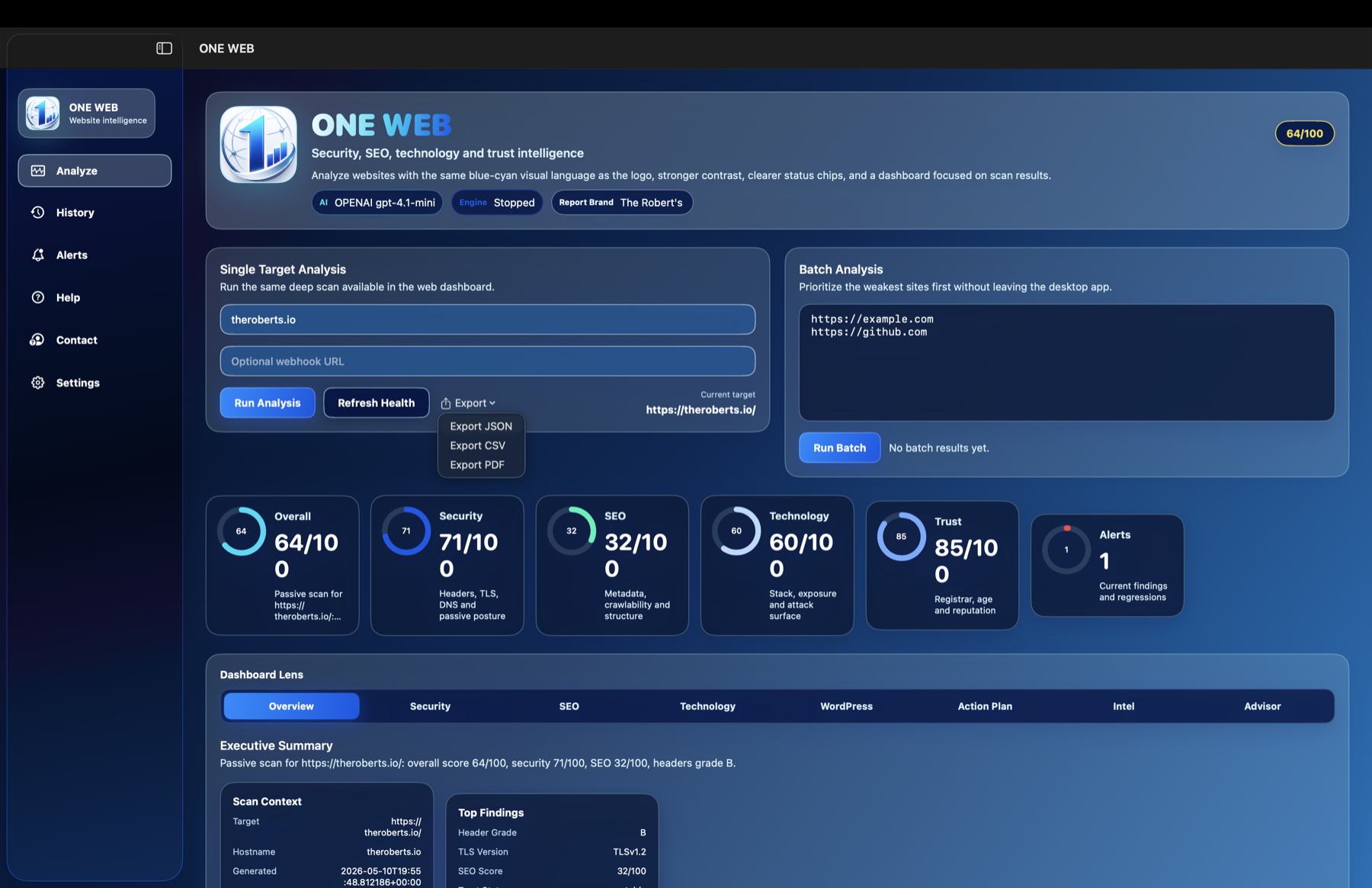Click the batch URLs text area
The height and width of the screenshot is (888, 1372).
pyautogui.click(x=1066, y=362)
